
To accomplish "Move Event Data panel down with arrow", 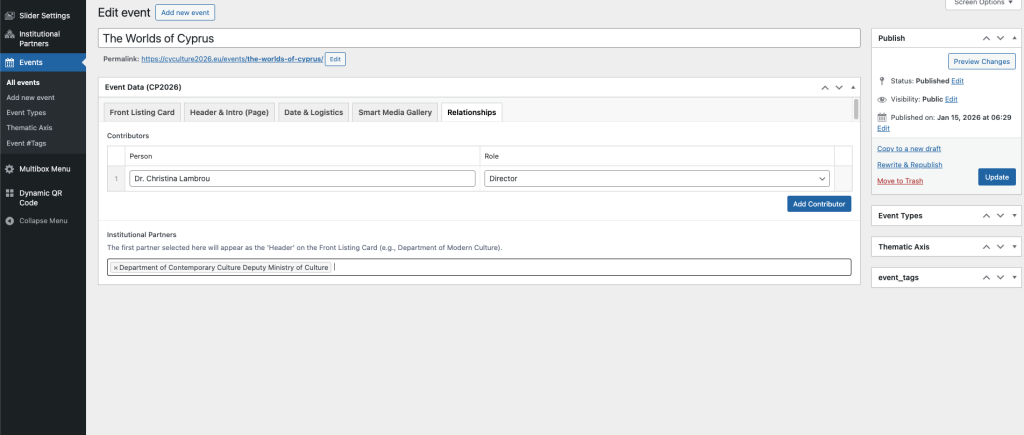I will point(838,87).
